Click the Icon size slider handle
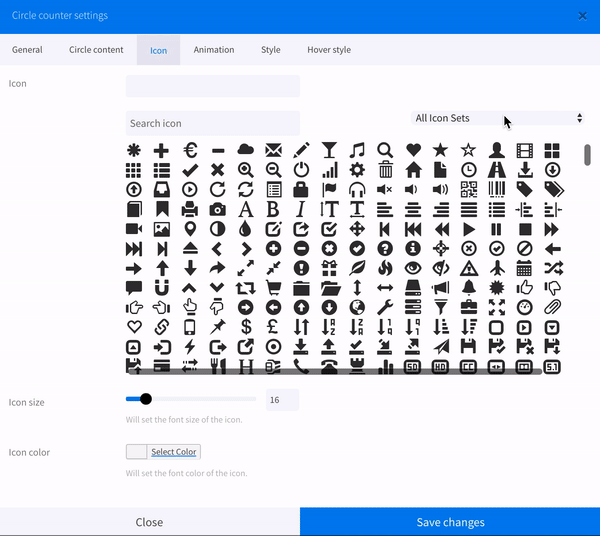Image resolution: width=600 pixels, height=536 pixels. click(x=146, y=399)
